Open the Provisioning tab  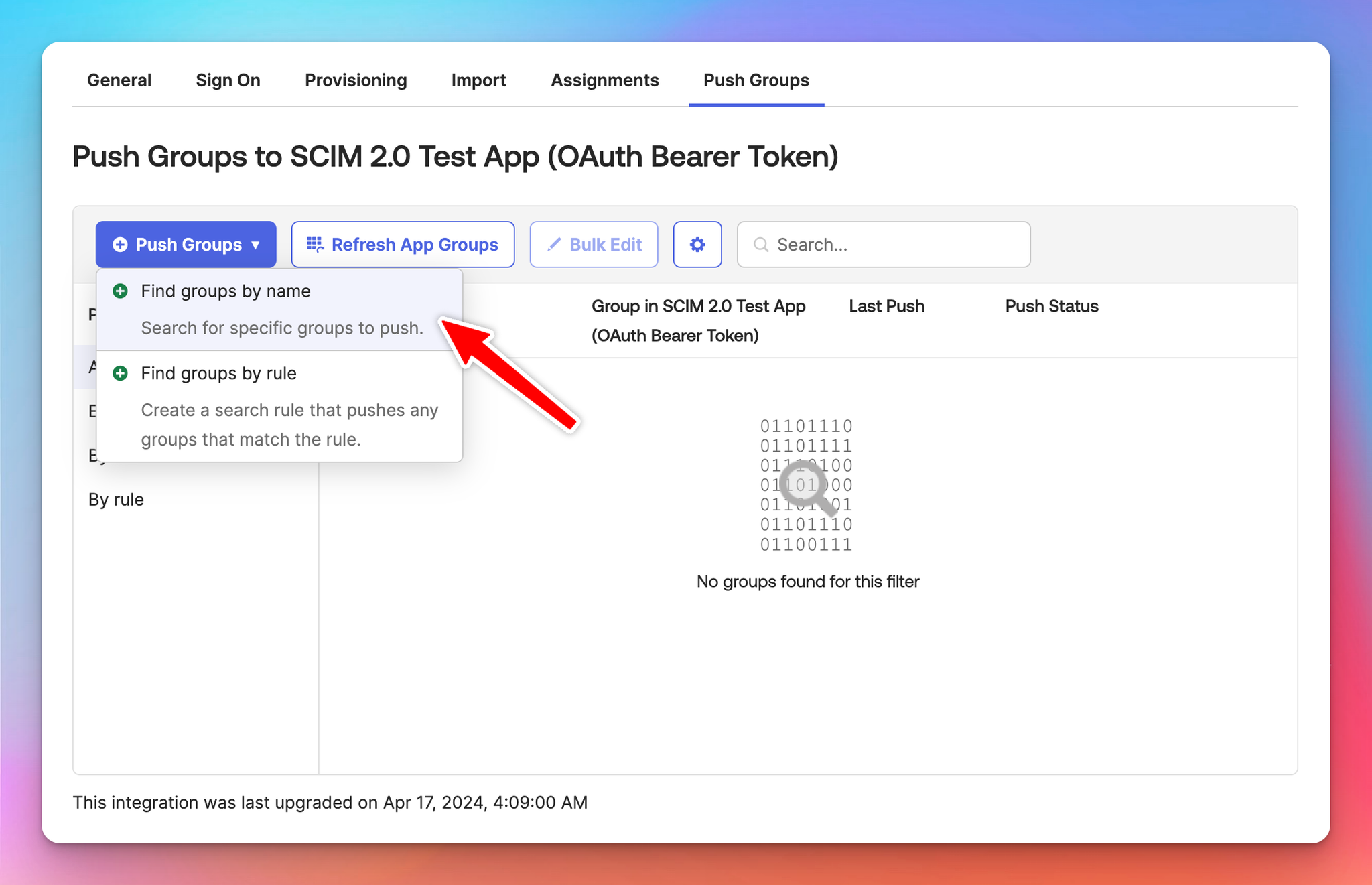click(356, 80)
